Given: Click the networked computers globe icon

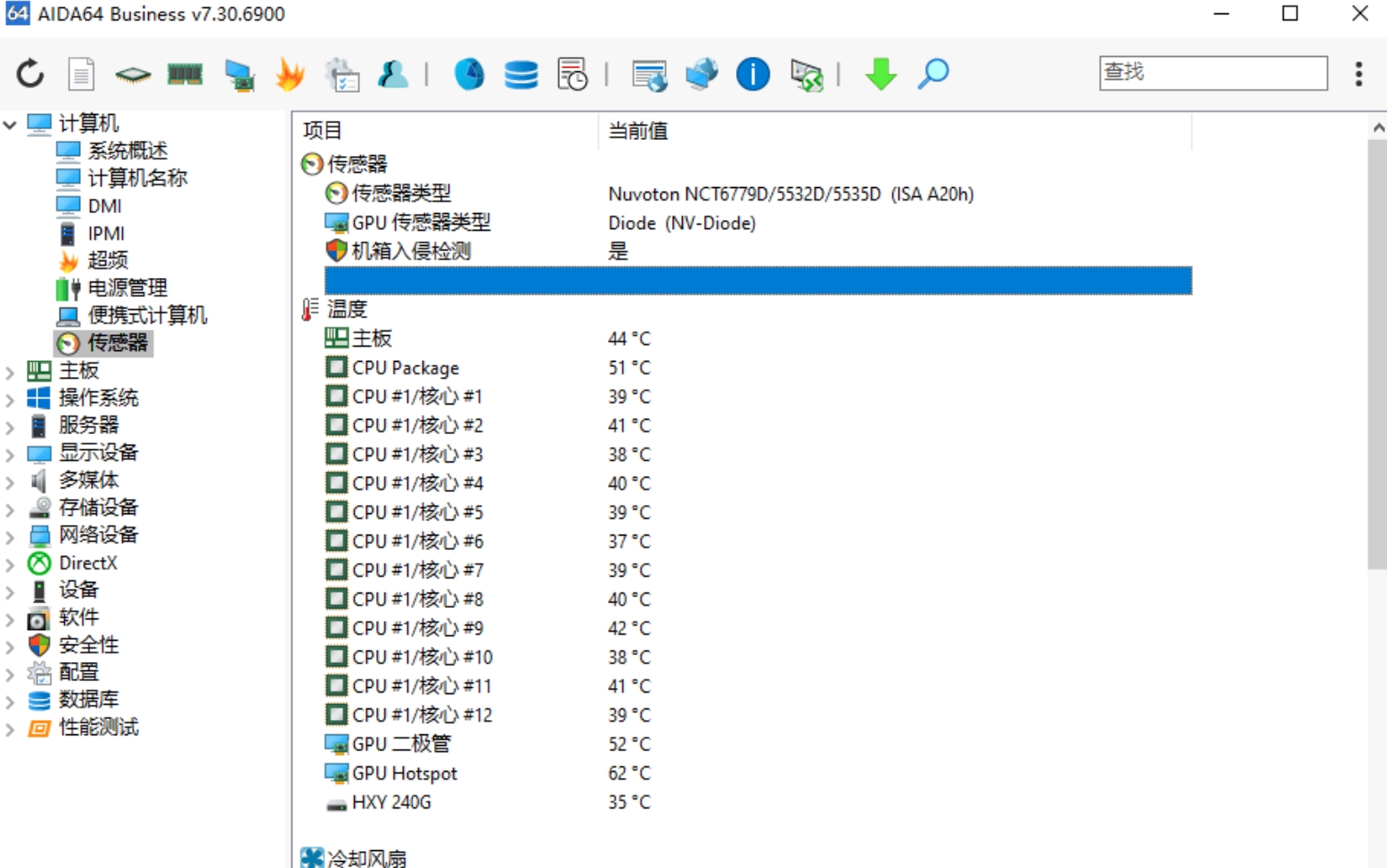Looking at the screenshot, I should click(702, 74).
